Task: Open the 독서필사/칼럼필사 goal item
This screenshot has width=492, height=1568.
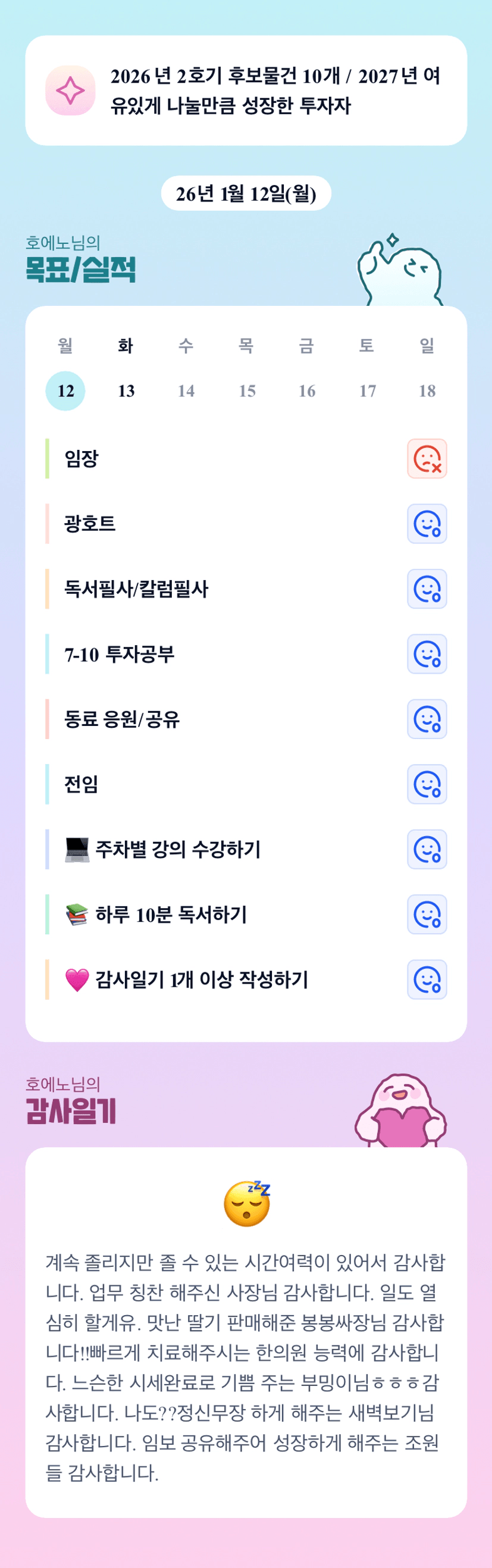Action: [136, 589]
